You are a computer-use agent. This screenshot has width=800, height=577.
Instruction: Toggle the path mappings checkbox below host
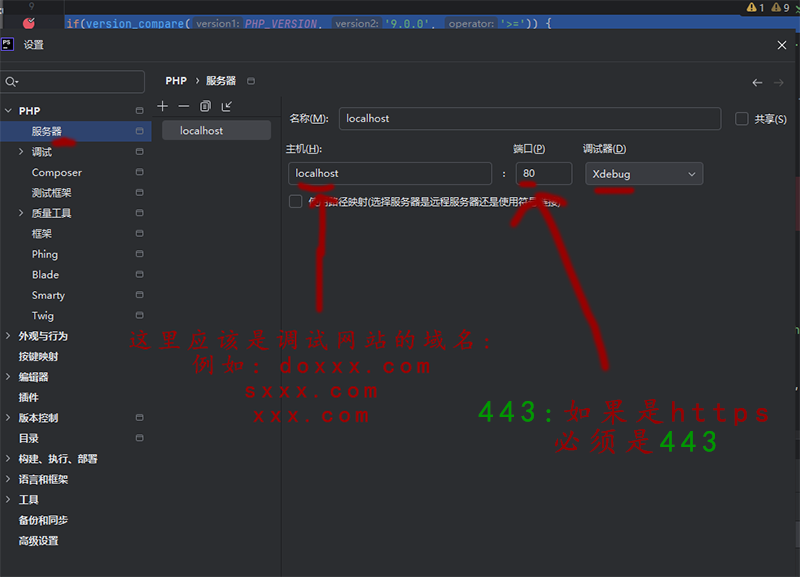click(x=295, y=201)
